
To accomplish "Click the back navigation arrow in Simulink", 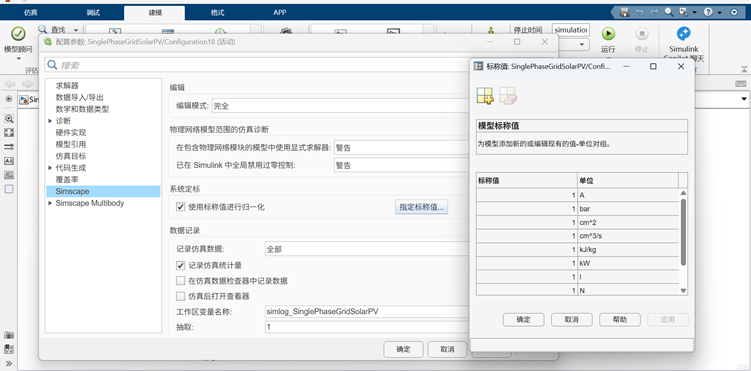I will (10, 84).
